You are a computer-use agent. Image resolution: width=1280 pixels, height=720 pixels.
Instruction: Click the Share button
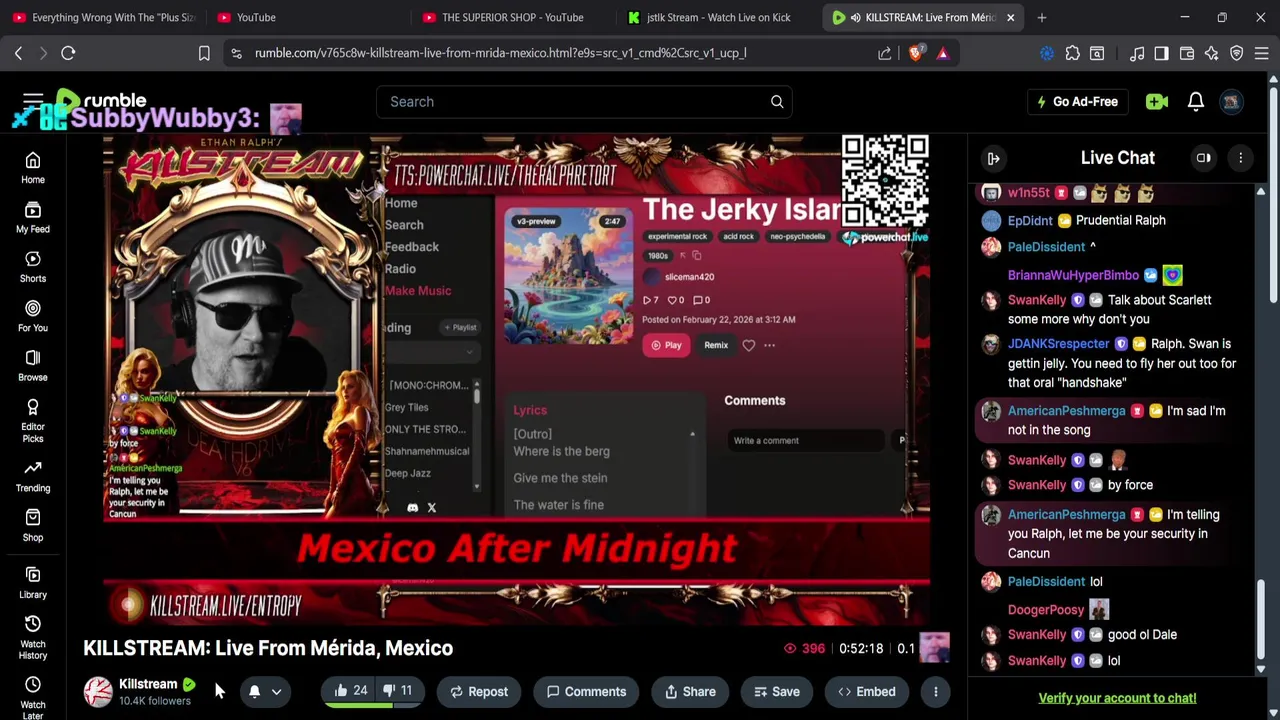689,691
